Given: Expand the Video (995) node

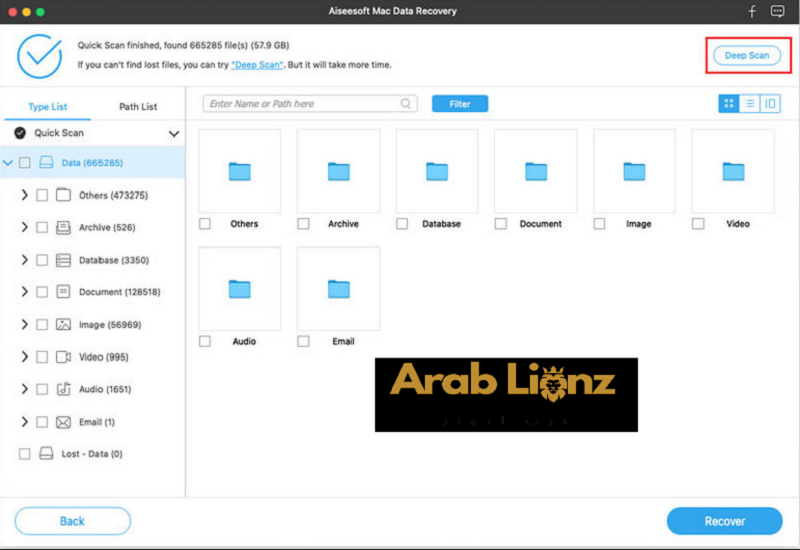Looking at the screenshot, I should (x=24, y=356).
